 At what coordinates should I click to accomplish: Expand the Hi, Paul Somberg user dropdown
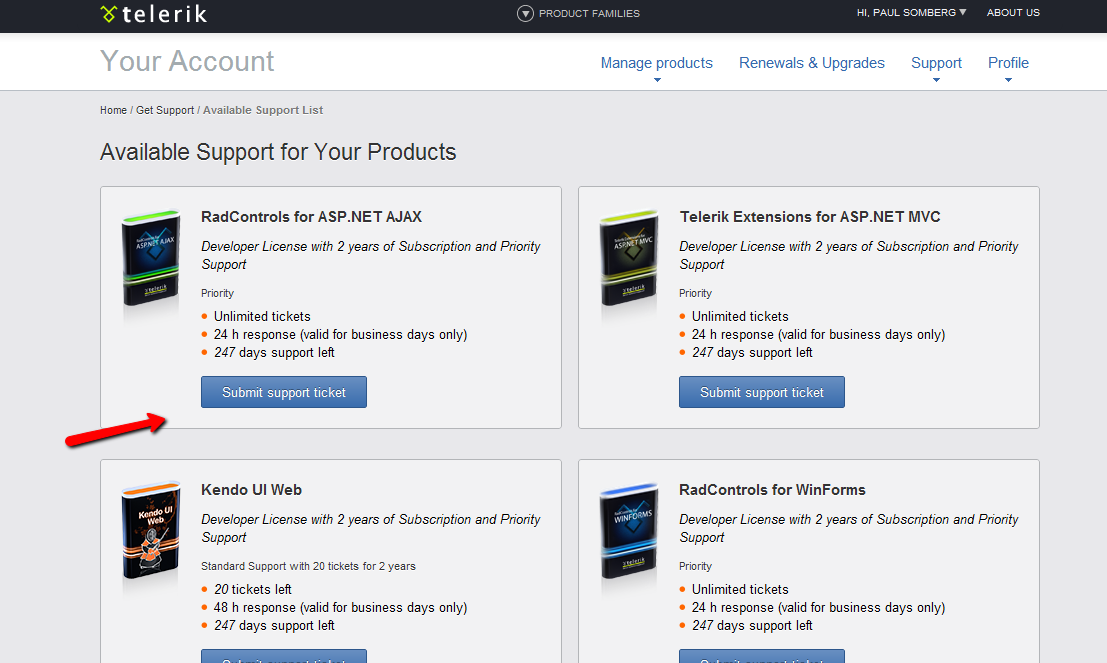tap(911, 13)
